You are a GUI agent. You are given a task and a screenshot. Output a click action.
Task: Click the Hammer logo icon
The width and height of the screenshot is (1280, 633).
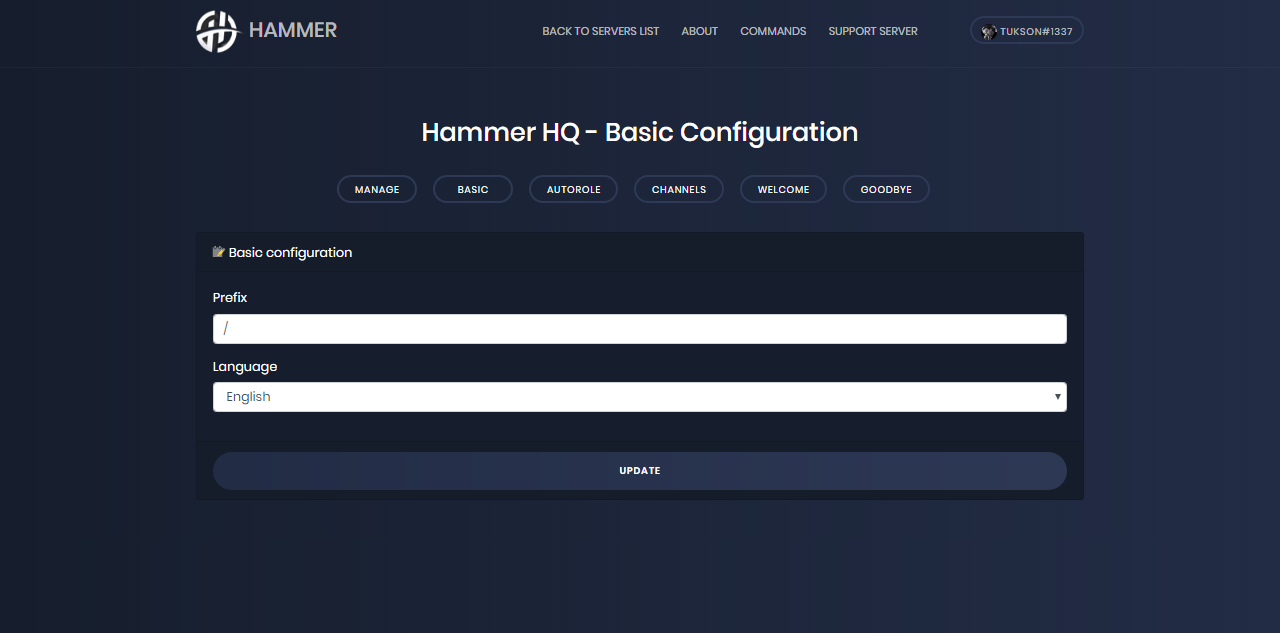tap(217, 31)
